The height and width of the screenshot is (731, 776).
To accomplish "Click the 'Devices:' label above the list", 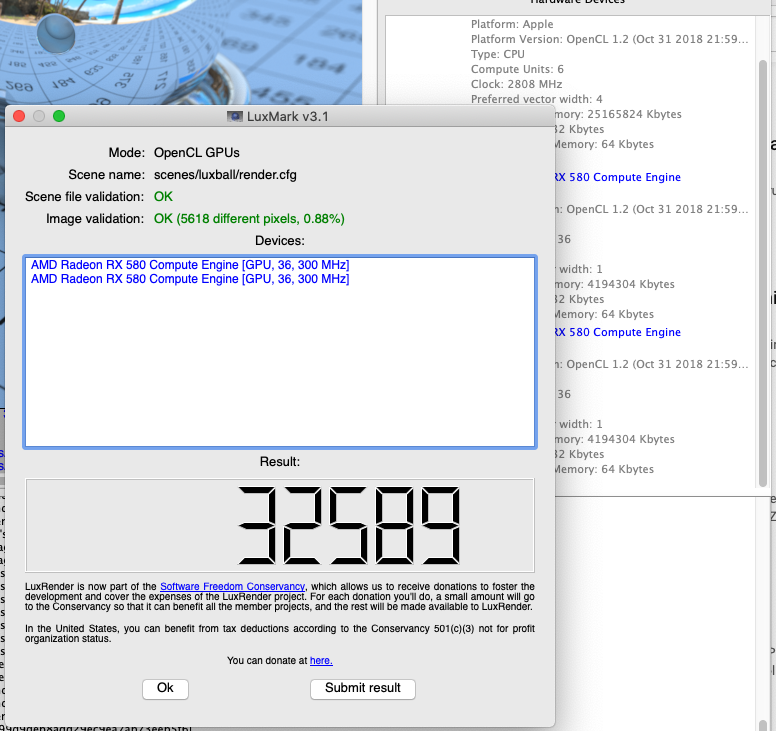I will point(280,241).
